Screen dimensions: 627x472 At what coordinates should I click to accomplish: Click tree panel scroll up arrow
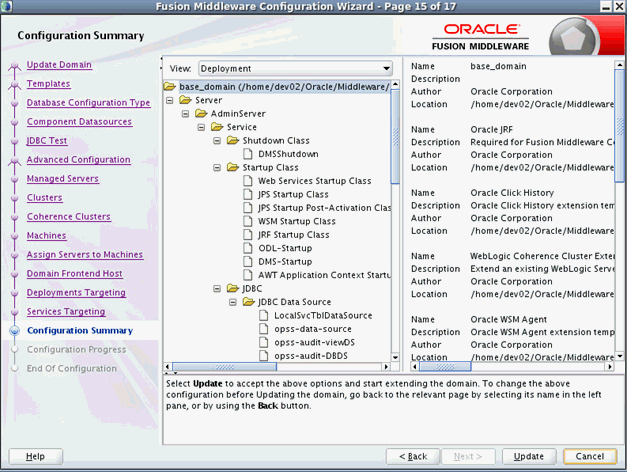(395, 84)
